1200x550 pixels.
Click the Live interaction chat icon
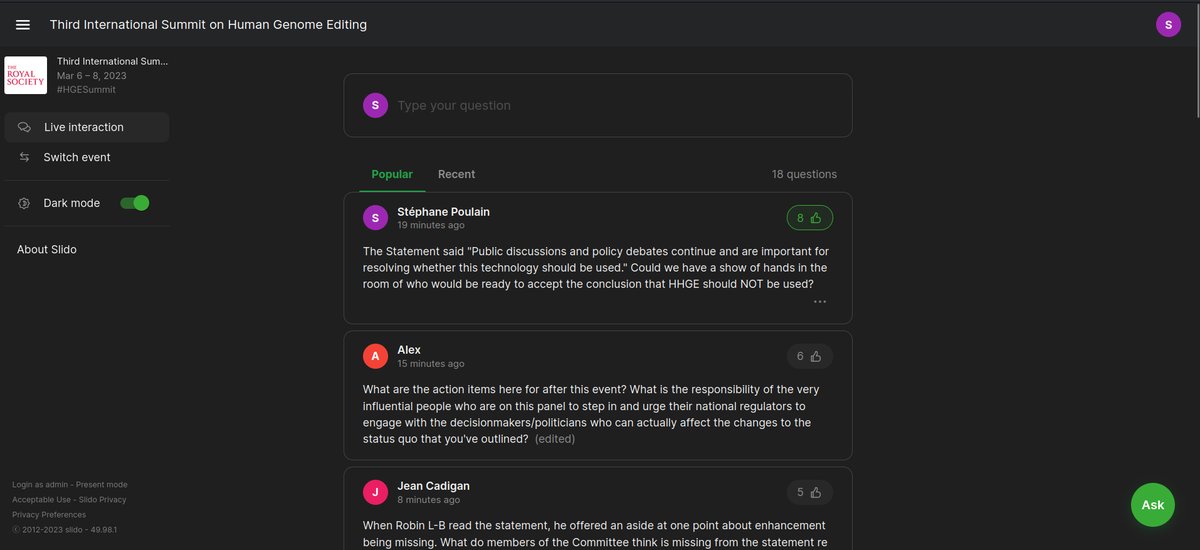click(24, 127)
